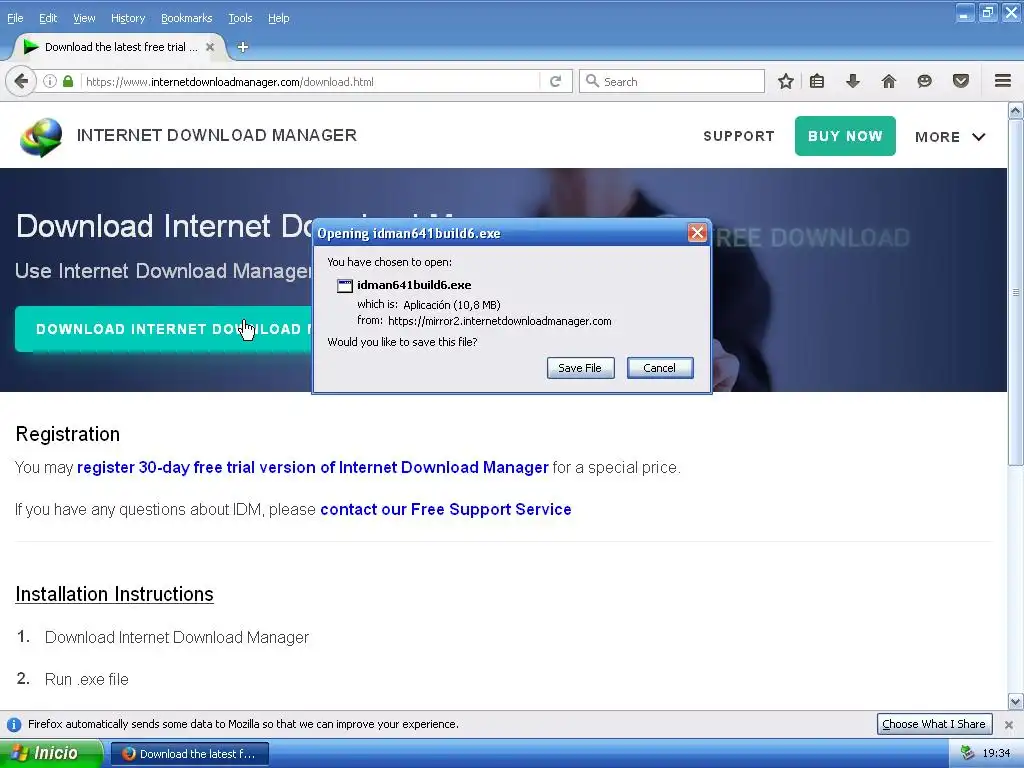Bookmark this page with the star icon
This screenshot has height=768, width=1024.
(x=786, y=82)
